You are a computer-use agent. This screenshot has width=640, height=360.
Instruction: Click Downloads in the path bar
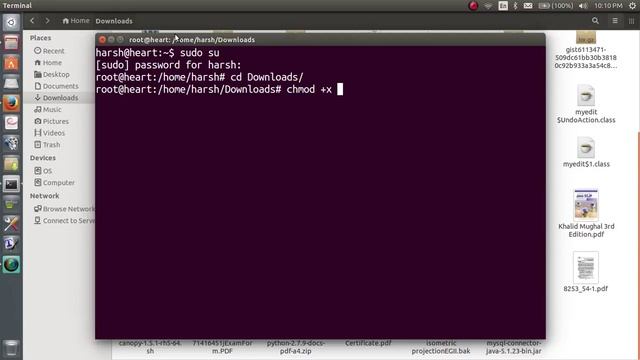(114, 21)
